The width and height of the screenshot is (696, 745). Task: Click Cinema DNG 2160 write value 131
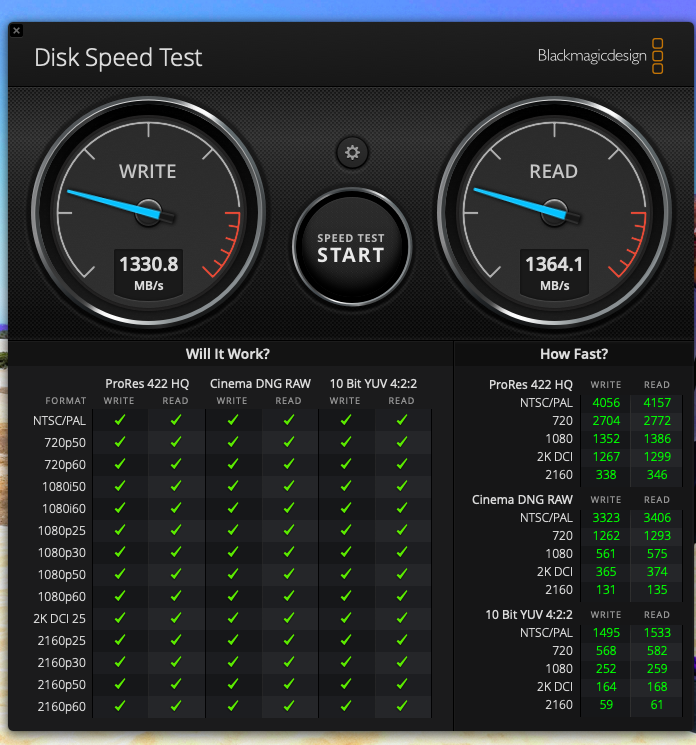tap(606, 590)
